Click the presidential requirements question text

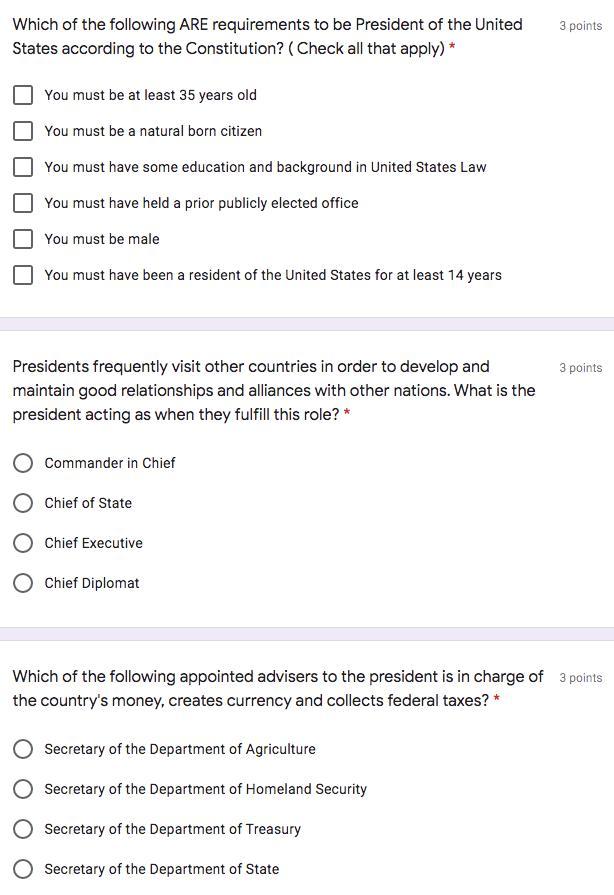point(268,37)
